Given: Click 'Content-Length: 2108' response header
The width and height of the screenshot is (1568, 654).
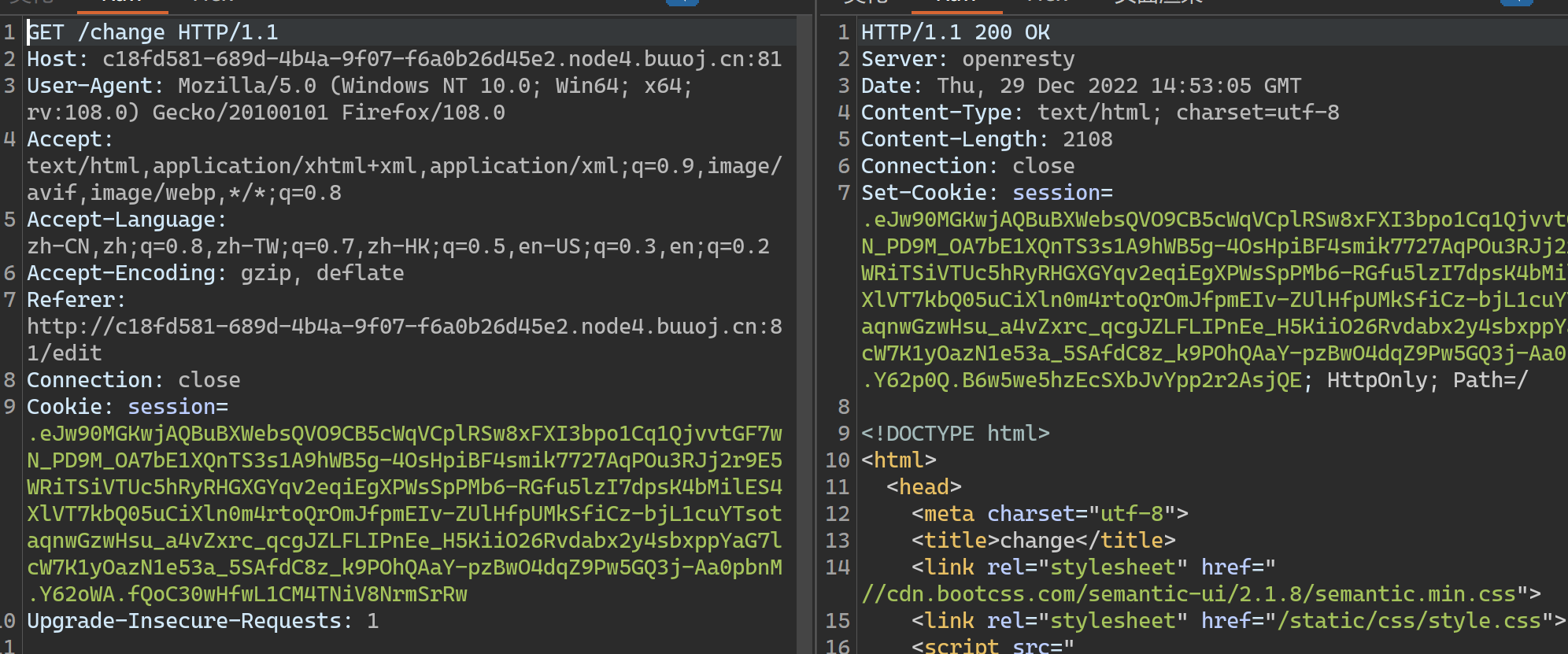Looking at the screenshot, I should 986,139.
